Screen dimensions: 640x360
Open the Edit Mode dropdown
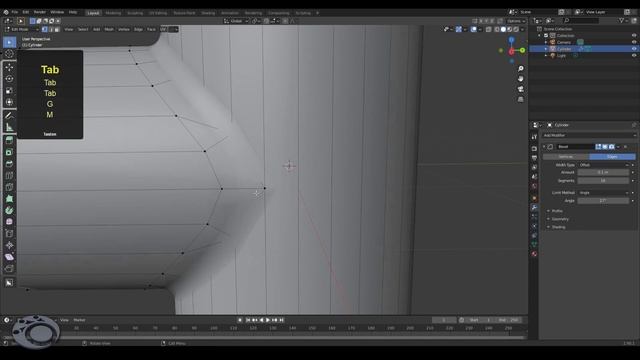click(x=22, y=29)
